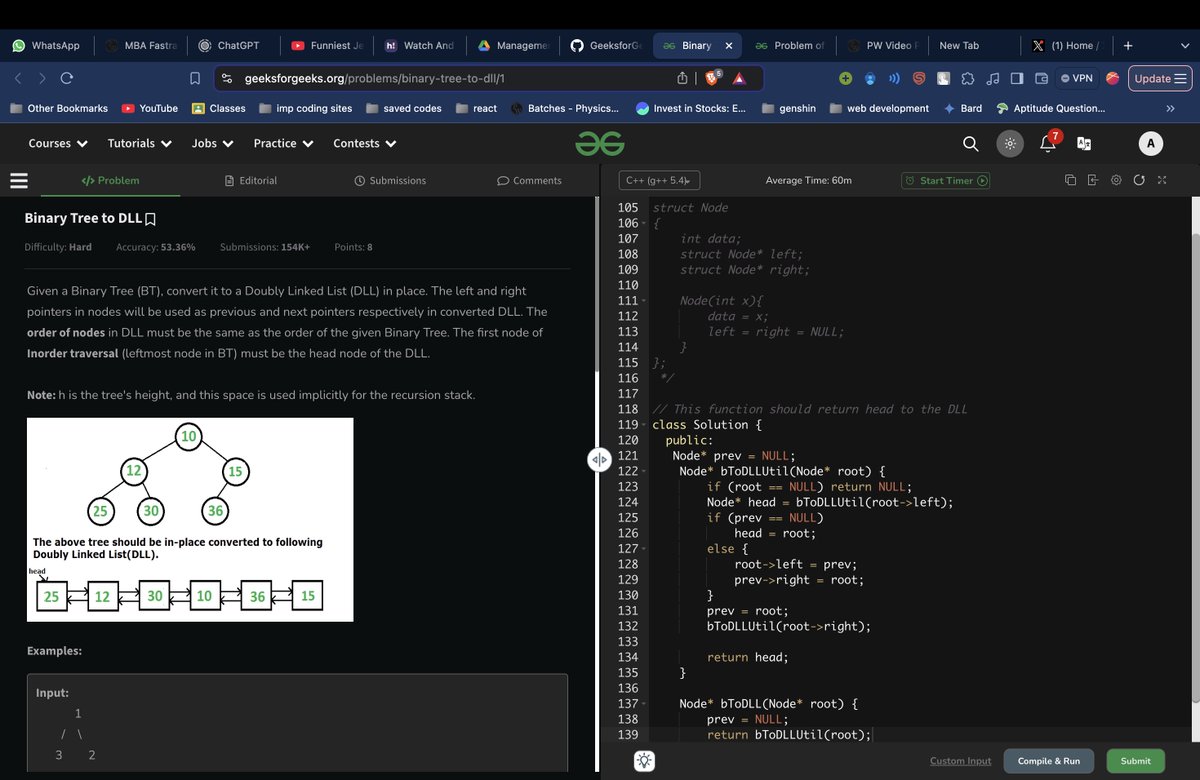Open the profile avatar 'A'
1200x780 pixels.
pos(1151,144)
